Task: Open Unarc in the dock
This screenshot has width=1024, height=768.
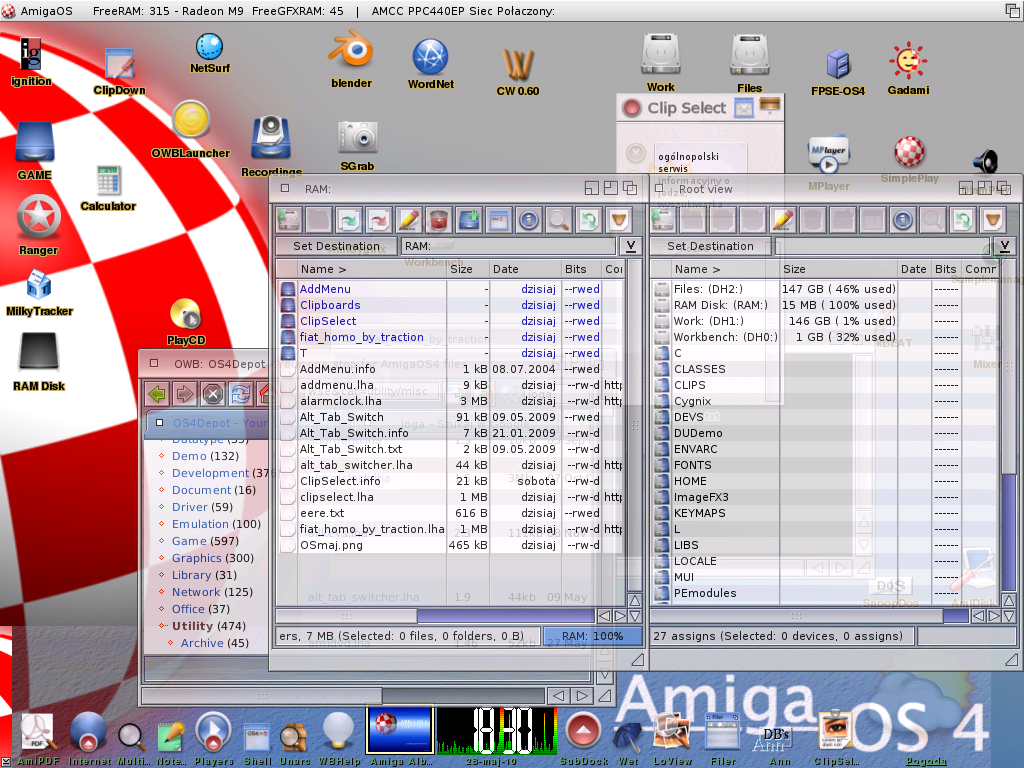Action: (x=295, y=743)
